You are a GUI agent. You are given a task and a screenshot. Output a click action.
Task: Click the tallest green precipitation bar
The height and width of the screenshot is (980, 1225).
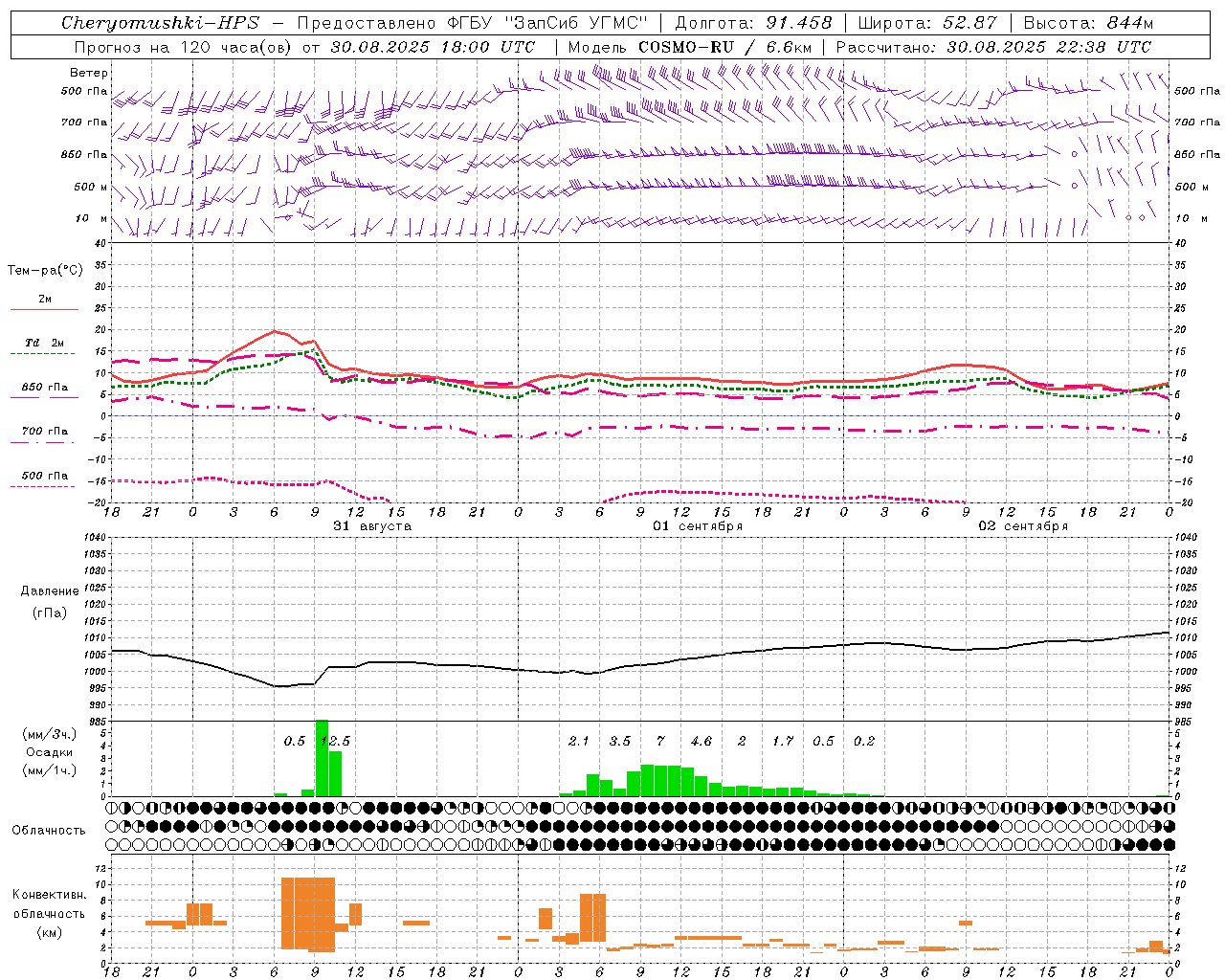tap(322, 758)
